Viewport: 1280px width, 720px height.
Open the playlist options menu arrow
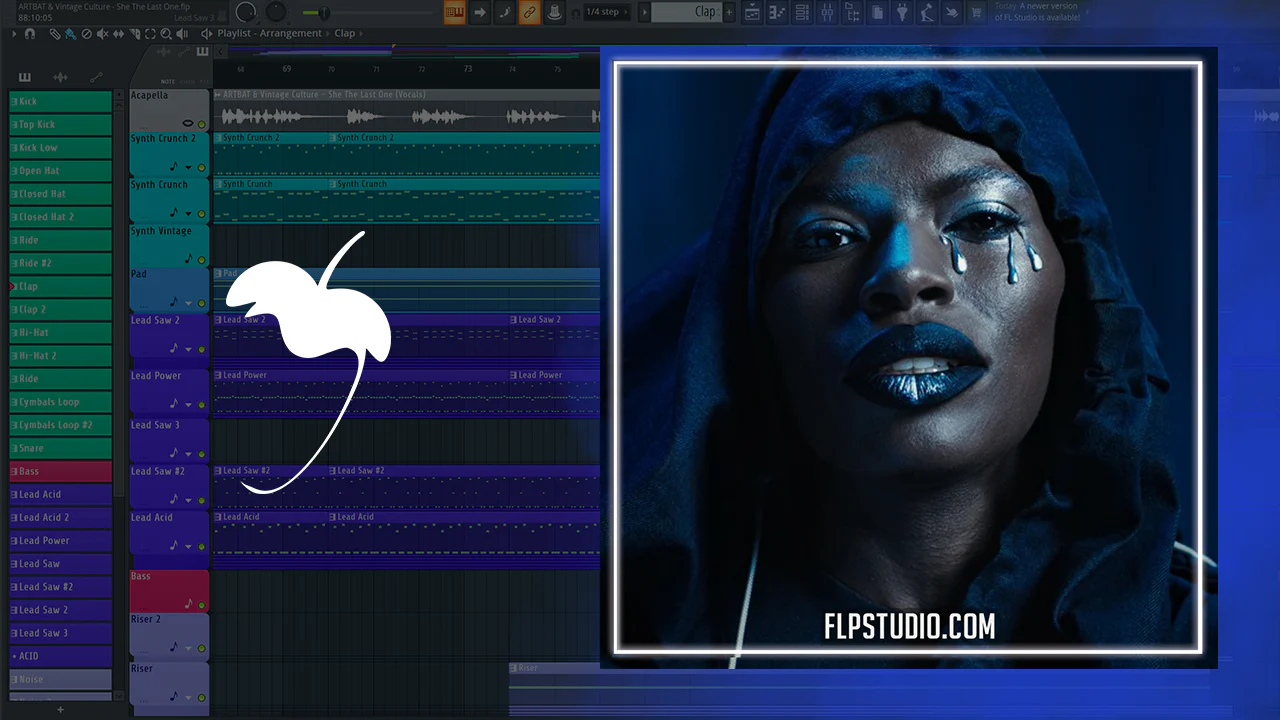[13, 33]
